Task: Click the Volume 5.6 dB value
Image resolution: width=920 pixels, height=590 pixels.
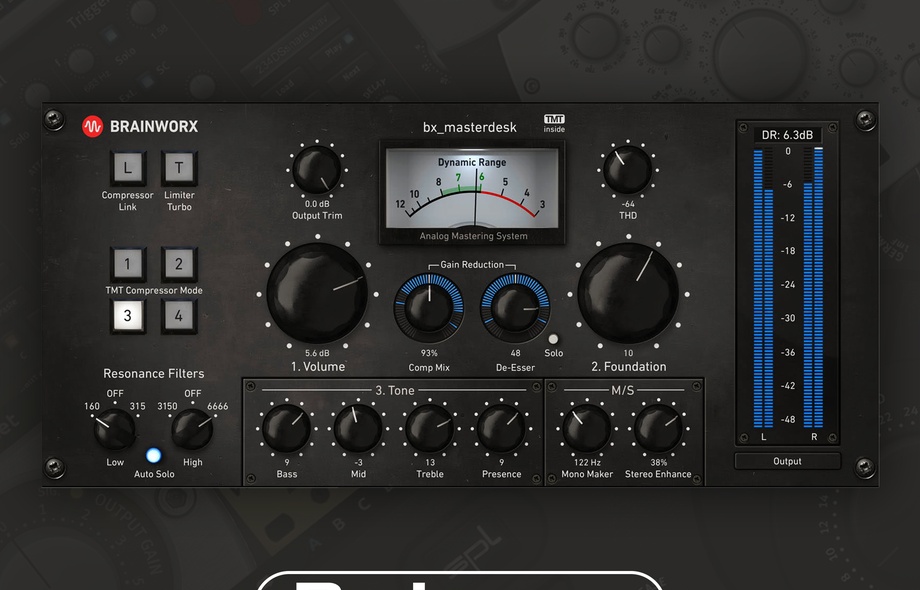Action: pyautogui.click(x=317, y=353)
